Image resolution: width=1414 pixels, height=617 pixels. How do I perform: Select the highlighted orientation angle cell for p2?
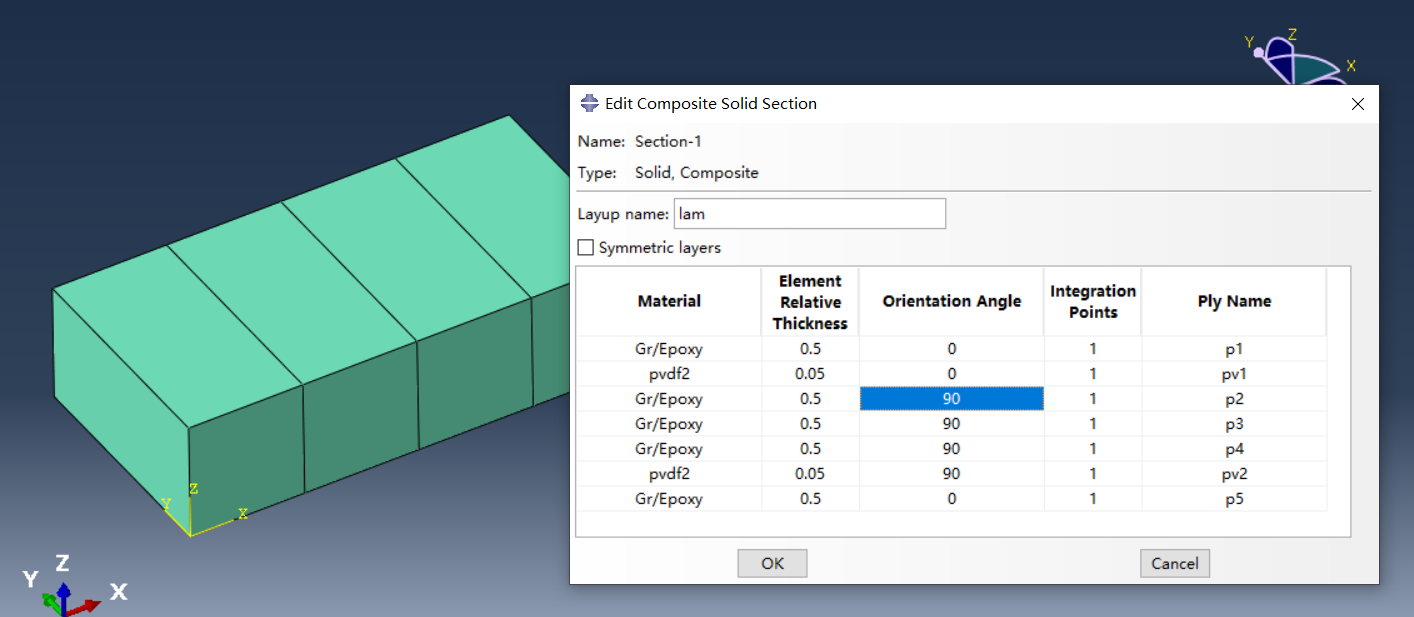tap(951, 399)
